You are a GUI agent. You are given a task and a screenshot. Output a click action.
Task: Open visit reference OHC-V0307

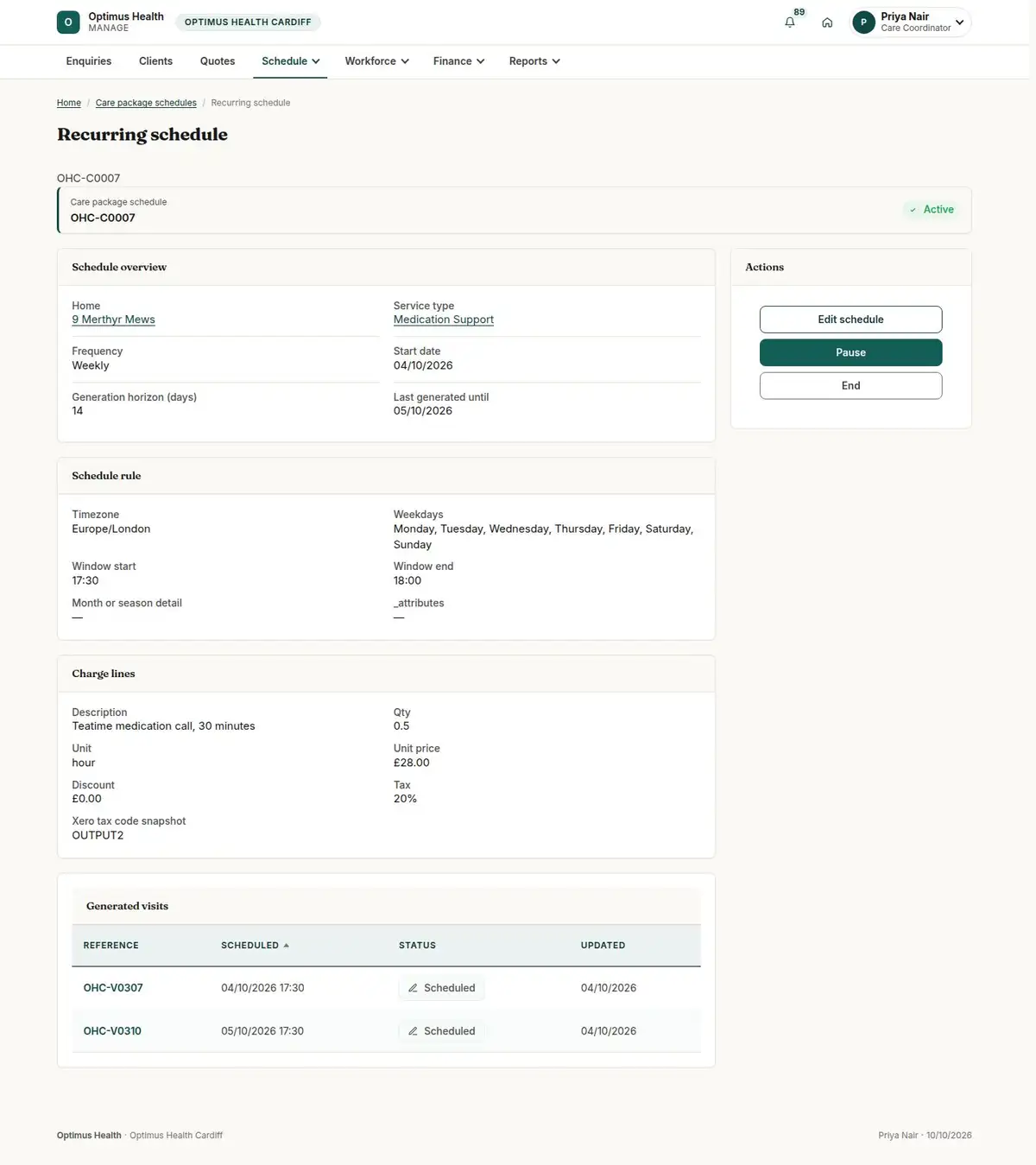pos(113,988)
